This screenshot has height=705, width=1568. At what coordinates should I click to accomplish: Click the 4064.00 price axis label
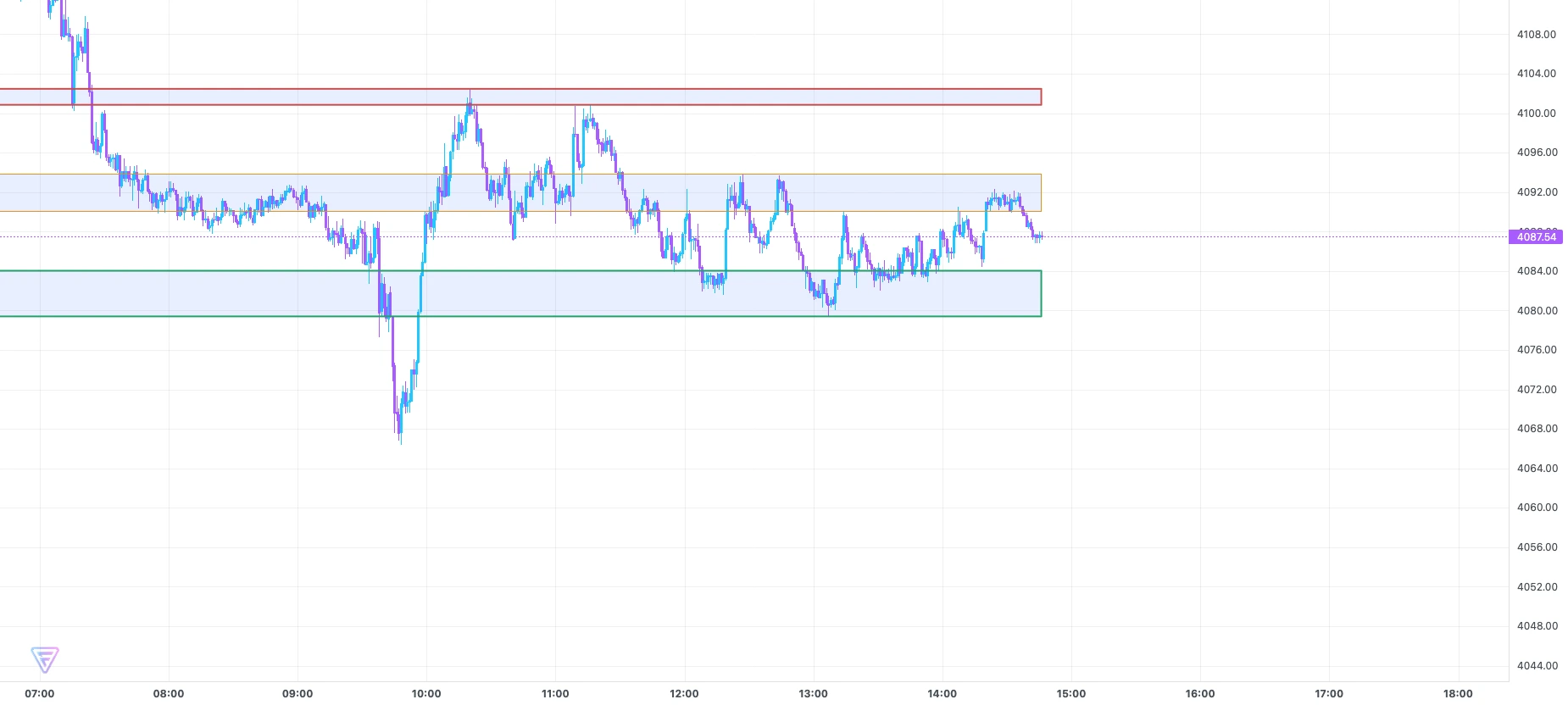tap(1537, 469)
